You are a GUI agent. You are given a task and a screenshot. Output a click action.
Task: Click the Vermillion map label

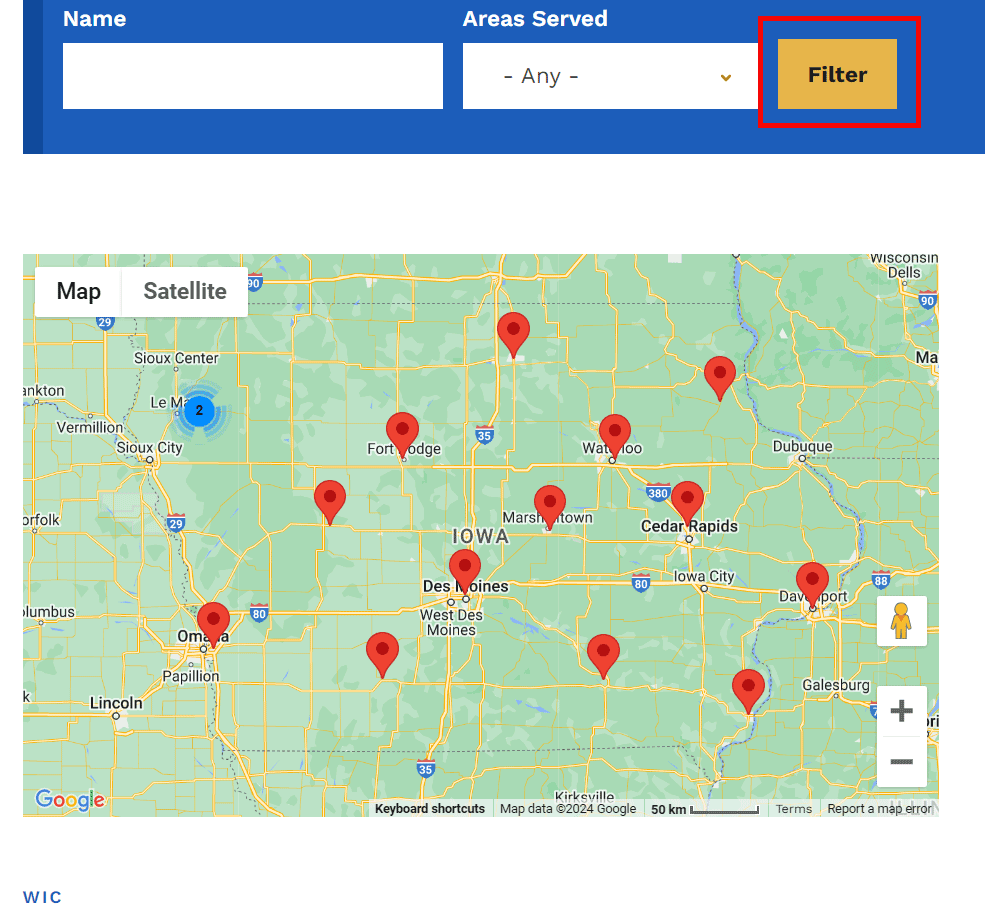(90, 427)
